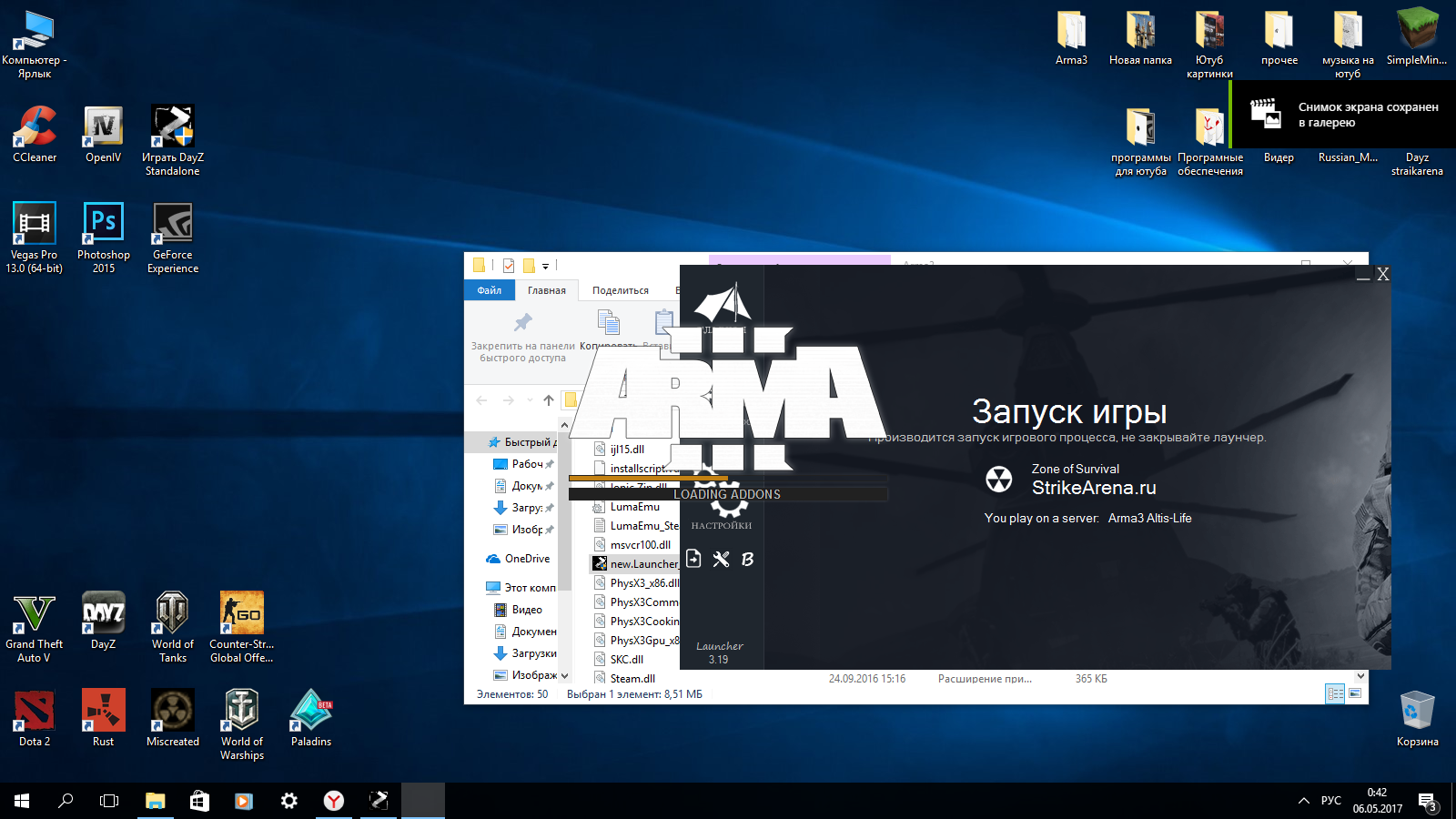Open the Action Center notifications icon
This screenshot has height=819, width=1456.
coord(1428,802)
